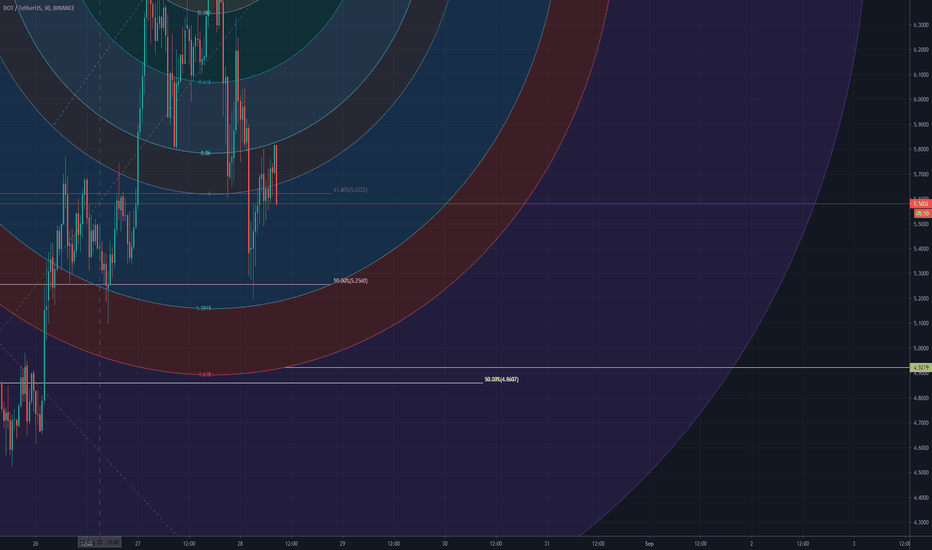
Task: Click the 6.0000 price axis label
Action: [921, 100]
